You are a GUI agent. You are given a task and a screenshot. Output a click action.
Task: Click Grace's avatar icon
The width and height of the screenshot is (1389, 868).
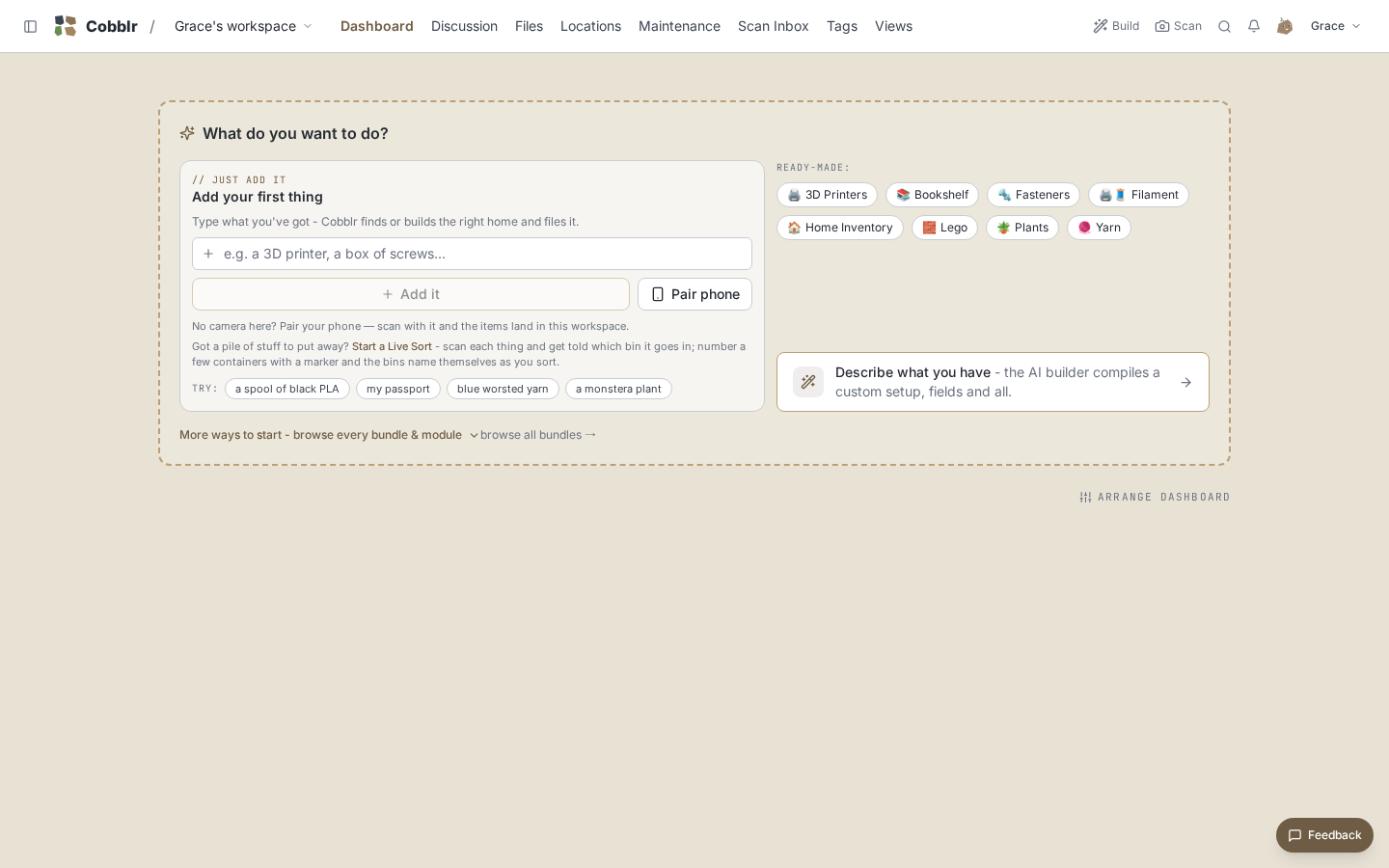(1285, 26)
